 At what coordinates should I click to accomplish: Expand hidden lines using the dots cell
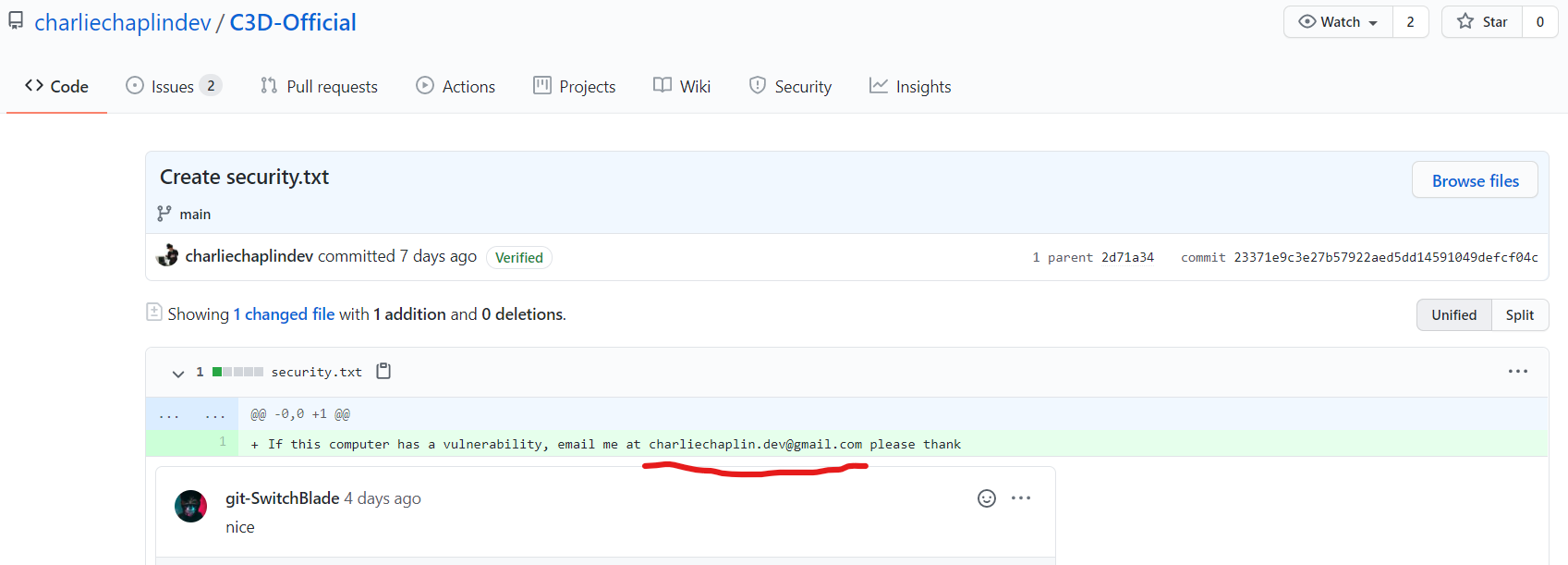click(x=192, y=414)
